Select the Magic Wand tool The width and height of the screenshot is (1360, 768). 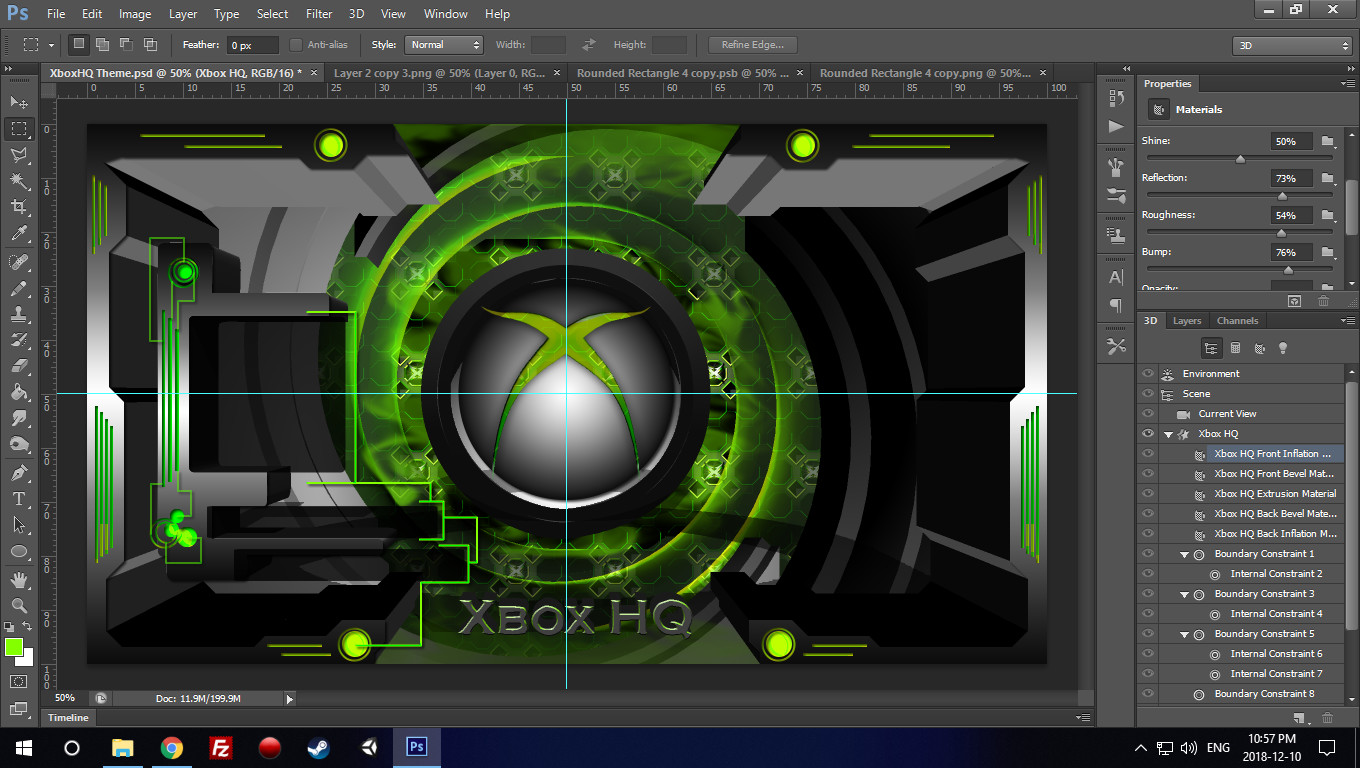(19, 181)
